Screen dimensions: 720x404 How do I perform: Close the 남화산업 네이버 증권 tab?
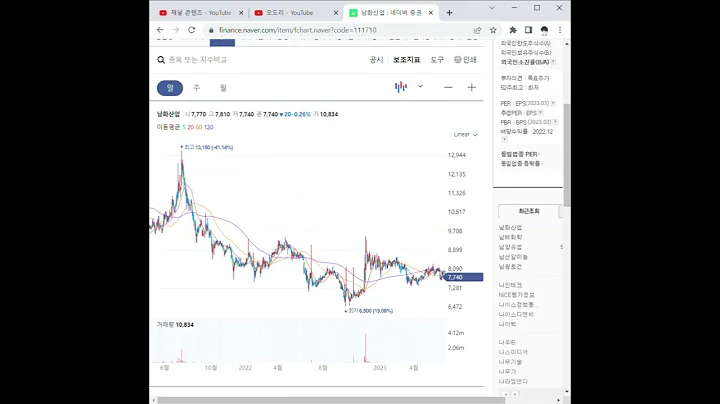point(431,13)
